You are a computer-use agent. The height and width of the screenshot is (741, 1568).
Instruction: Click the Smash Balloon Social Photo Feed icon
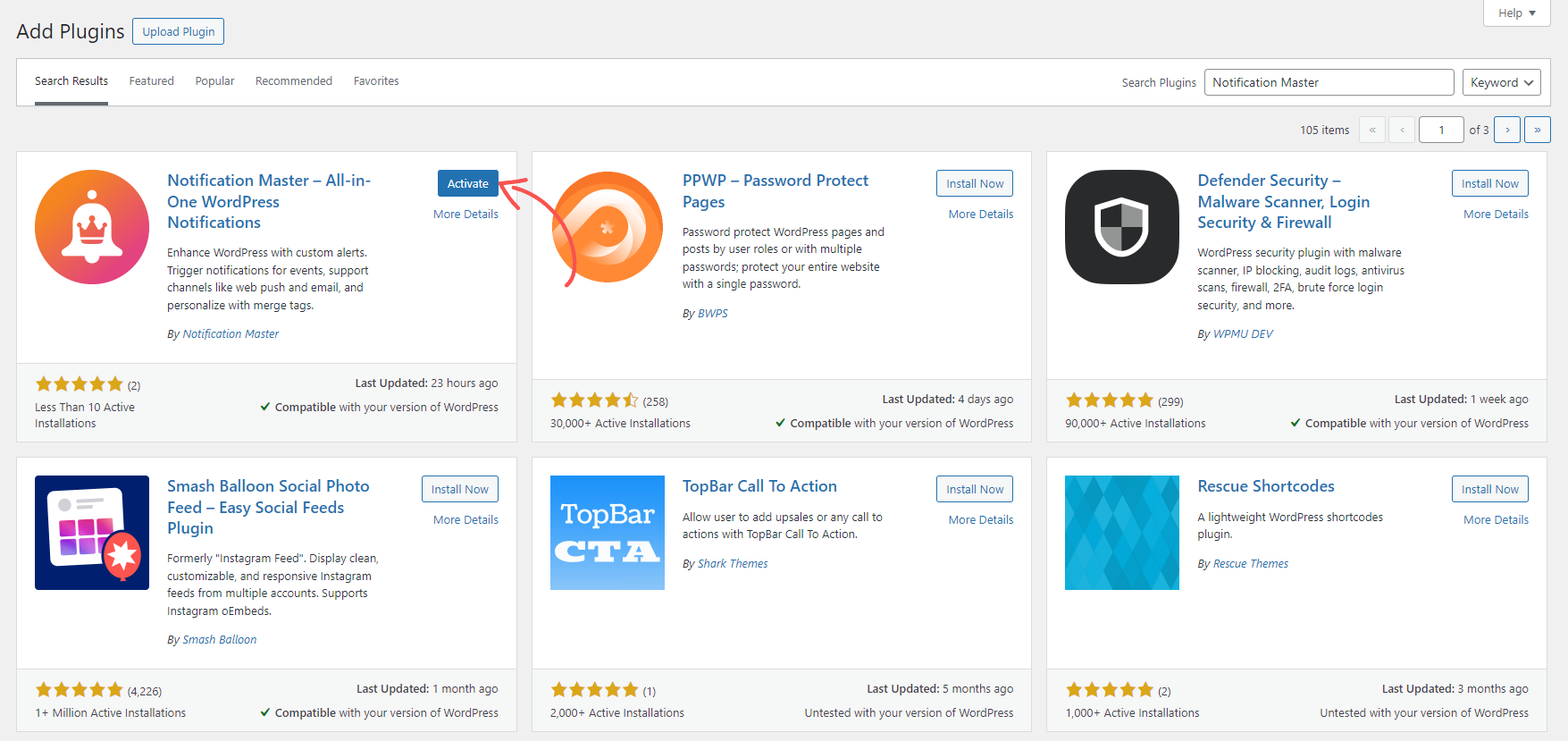92,533
